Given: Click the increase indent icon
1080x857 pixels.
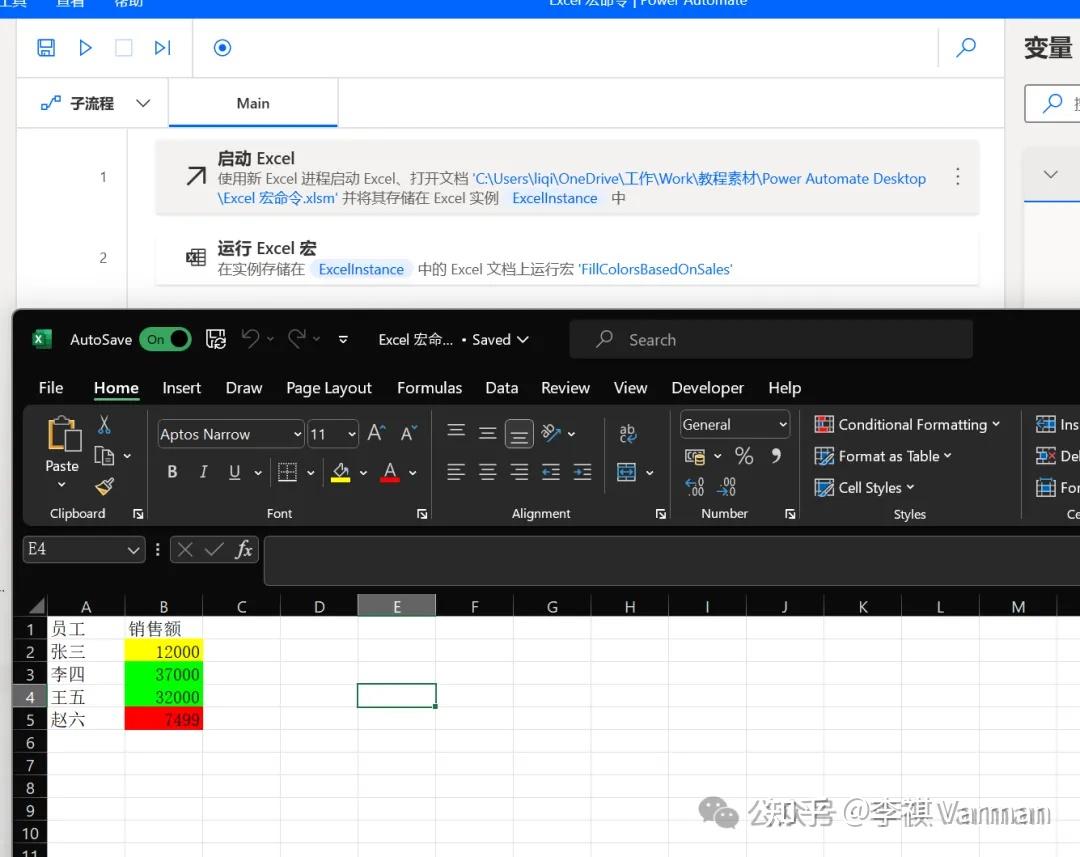Looking at the screenshot, I should pos(583,472).
